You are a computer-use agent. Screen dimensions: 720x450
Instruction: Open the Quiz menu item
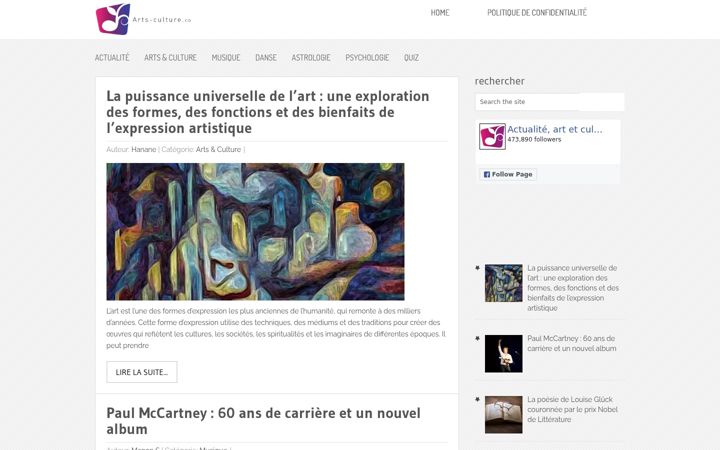tap(411, 57)
